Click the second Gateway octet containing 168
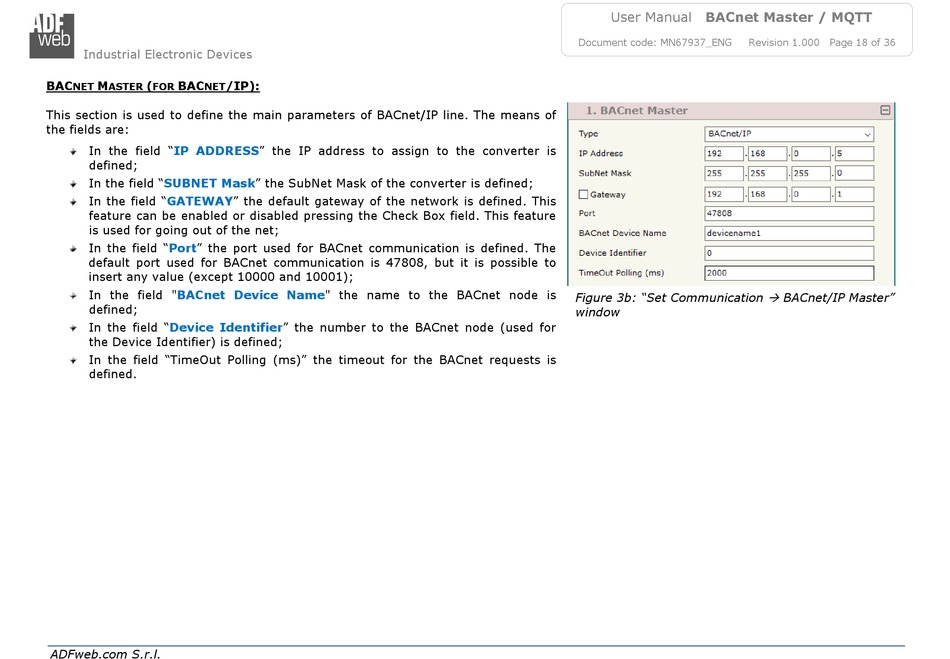The image size is (950, 659). (767, 194)
